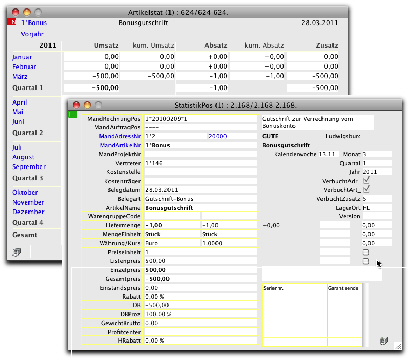
Task: Click the Gutschrift zur Verrechnung description box
Action: [317, 122]
